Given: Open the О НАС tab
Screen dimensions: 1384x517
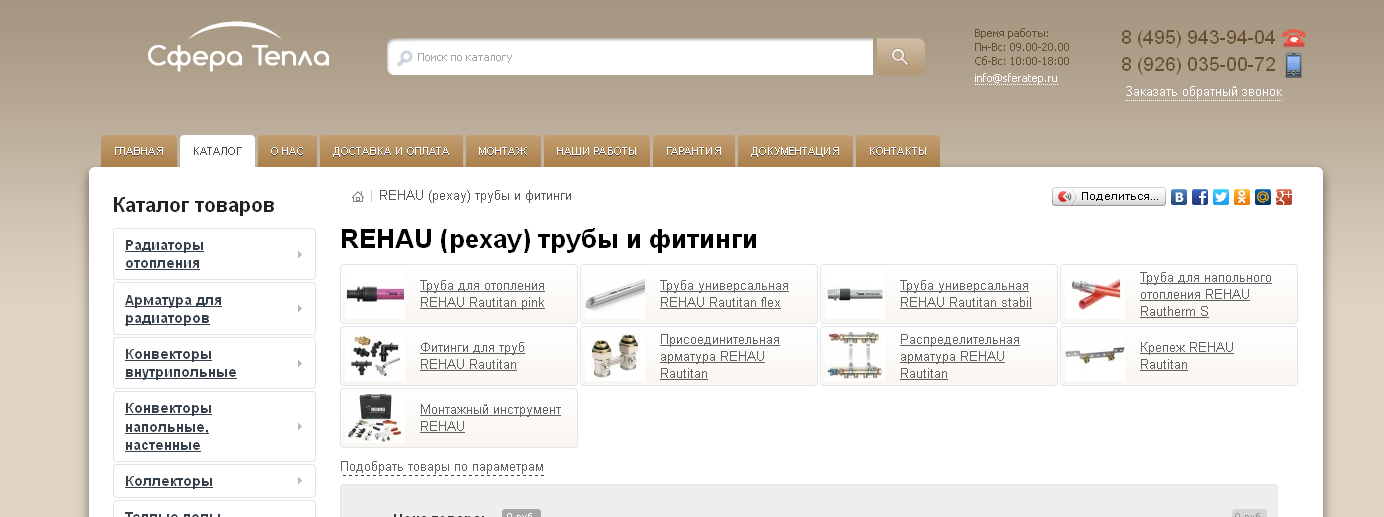Looking at the screenshot, I should coord(287,151).
